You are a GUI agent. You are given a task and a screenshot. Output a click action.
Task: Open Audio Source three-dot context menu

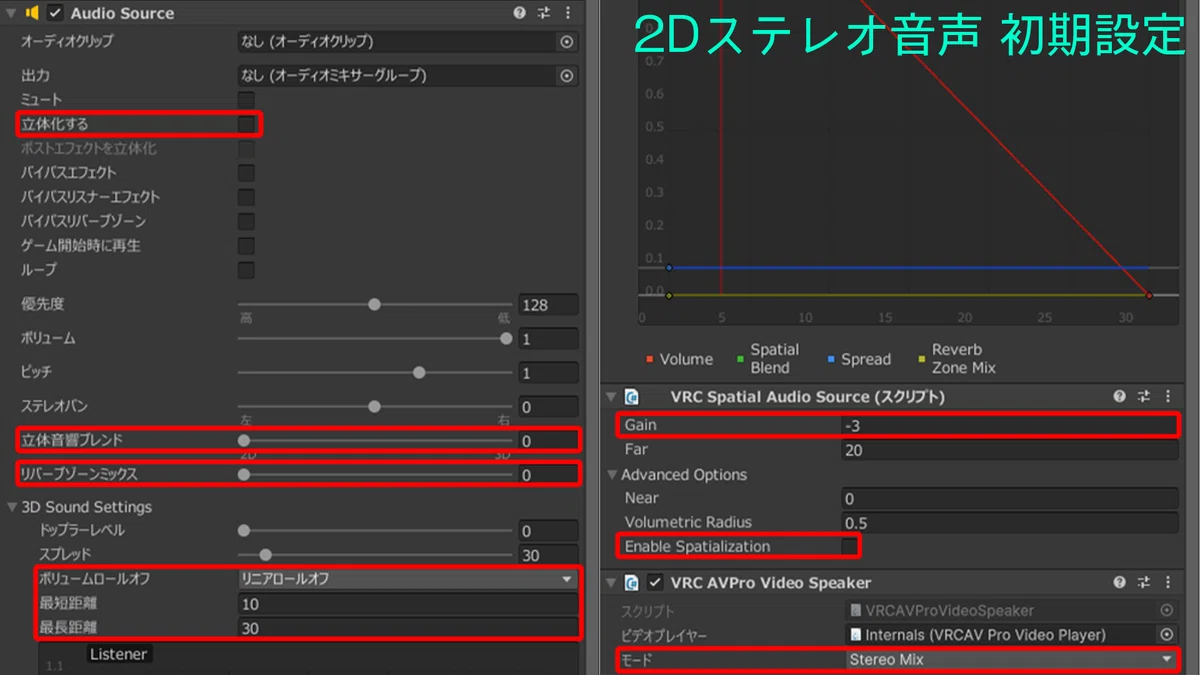[x=568, y=13]
